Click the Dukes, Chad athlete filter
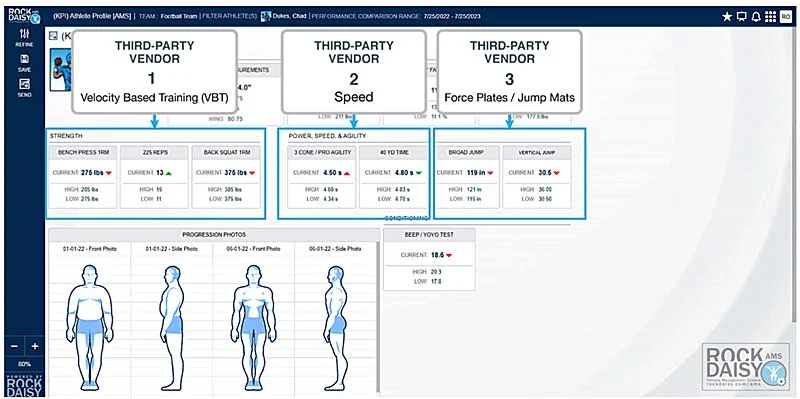 click(x=284, y=16)
